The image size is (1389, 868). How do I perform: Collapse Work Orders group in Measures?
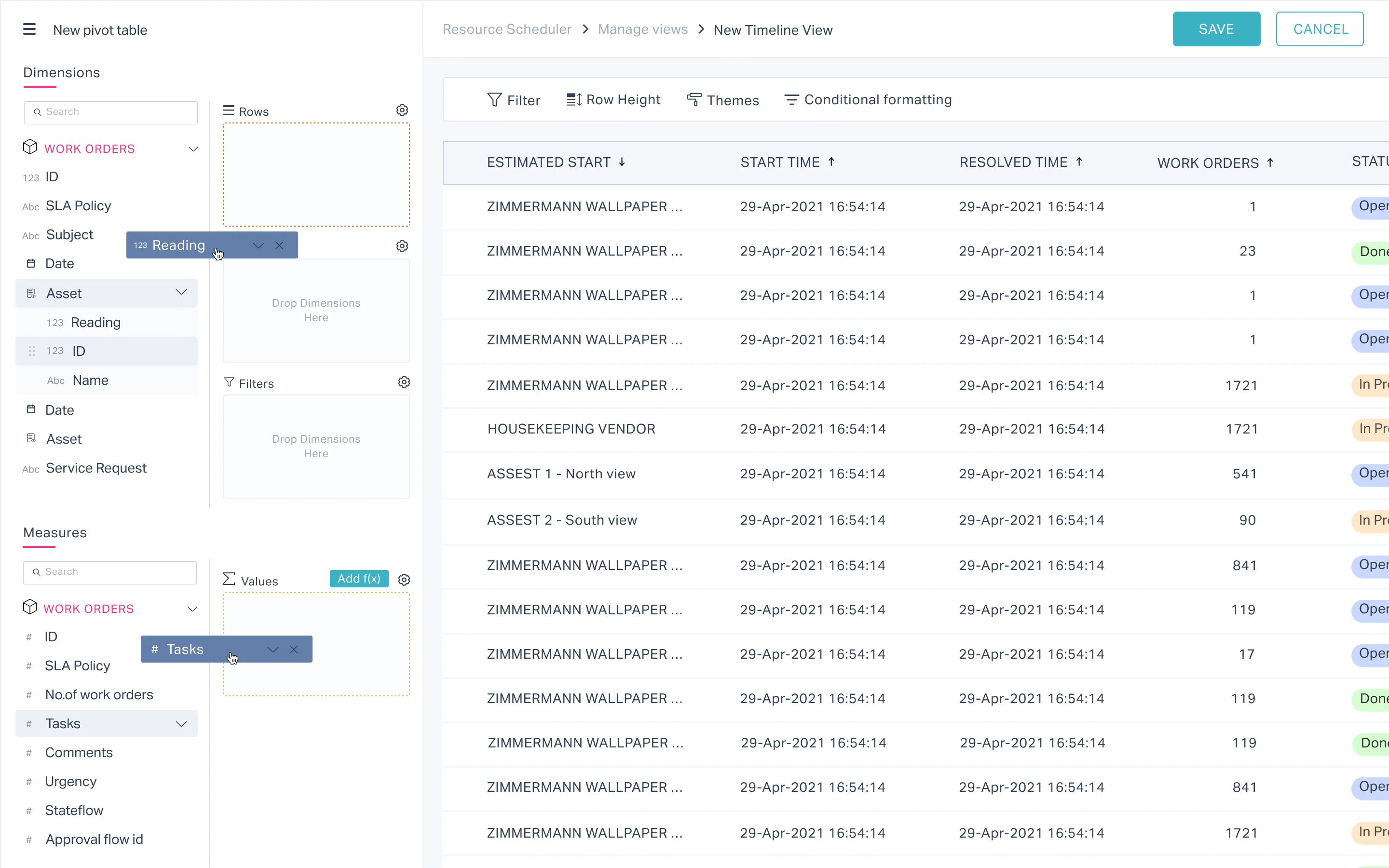pyautogui.click(x=193, y=609)
